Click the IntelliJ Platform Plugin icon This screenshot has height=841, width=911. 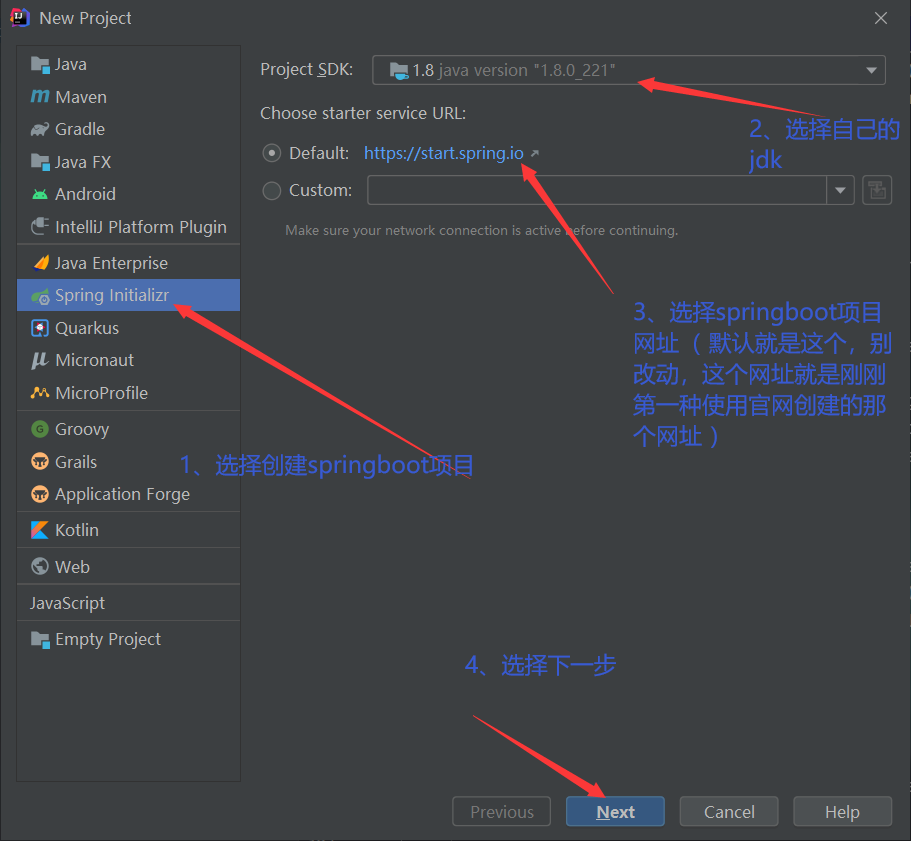pos(40,227)
